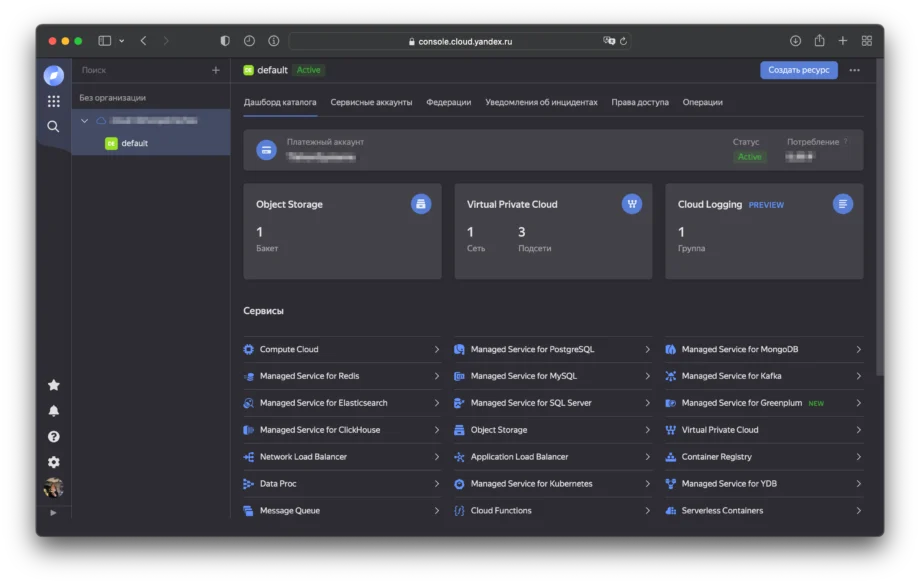Go back with Safari back arrow
920x584 pixels.
[x=143, y=40]
